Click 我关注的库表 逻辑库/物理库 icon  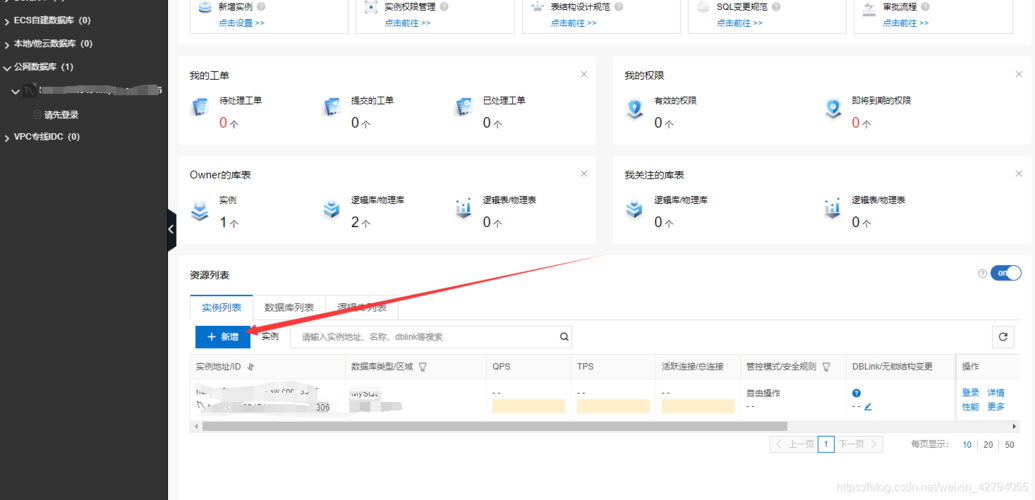(x=634, y=209)
